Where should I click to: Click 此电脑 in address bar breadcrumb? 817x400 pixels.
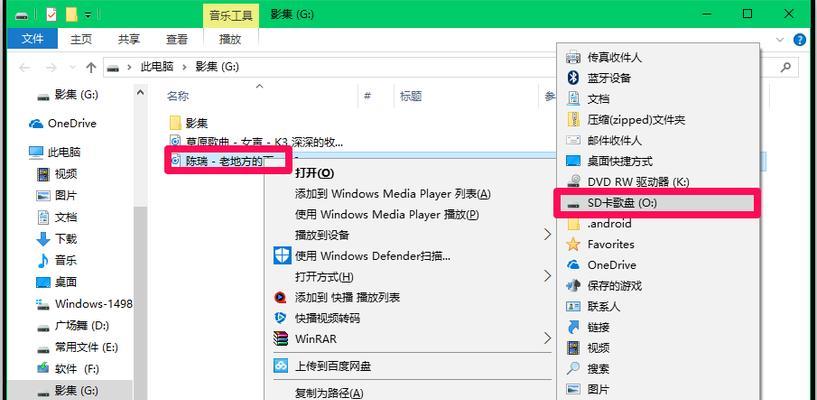pos(157,67)
